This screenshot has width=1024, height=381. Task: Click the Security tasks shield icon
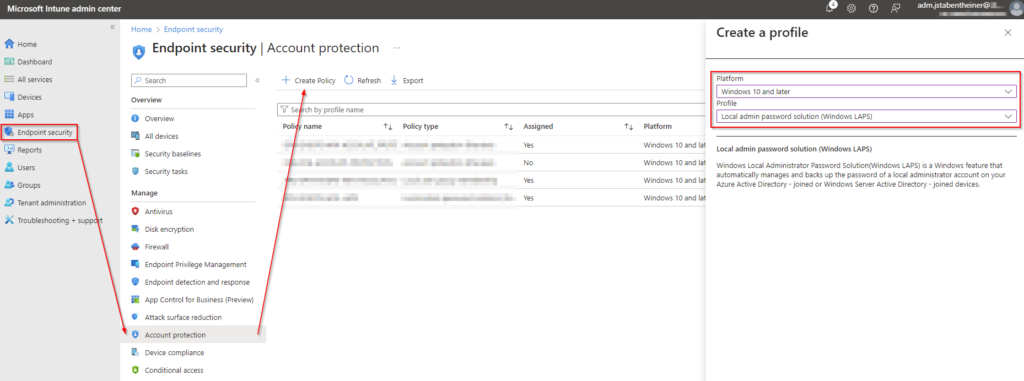(135, 172)
